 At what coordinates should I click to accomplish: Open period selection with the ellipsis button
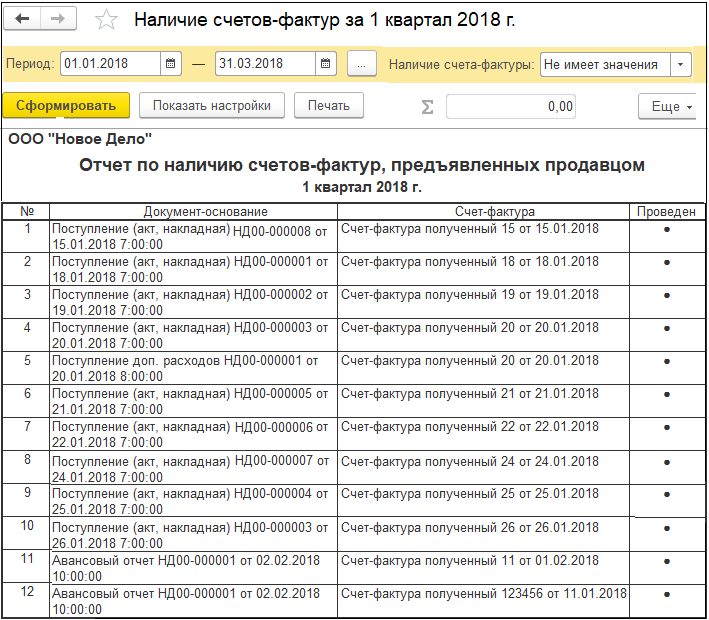tap(361, 63)
